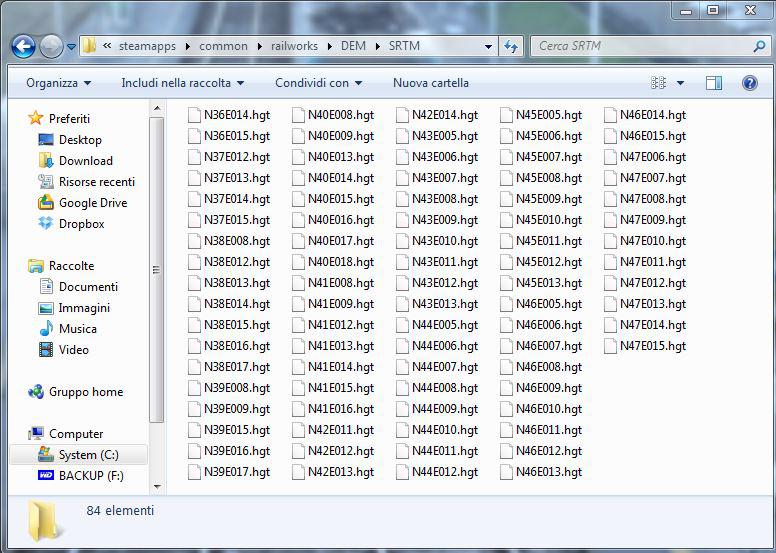Open Includi nella raccolta menu
Viewport: 776px width, 553px height.
[x=183, y=83]
